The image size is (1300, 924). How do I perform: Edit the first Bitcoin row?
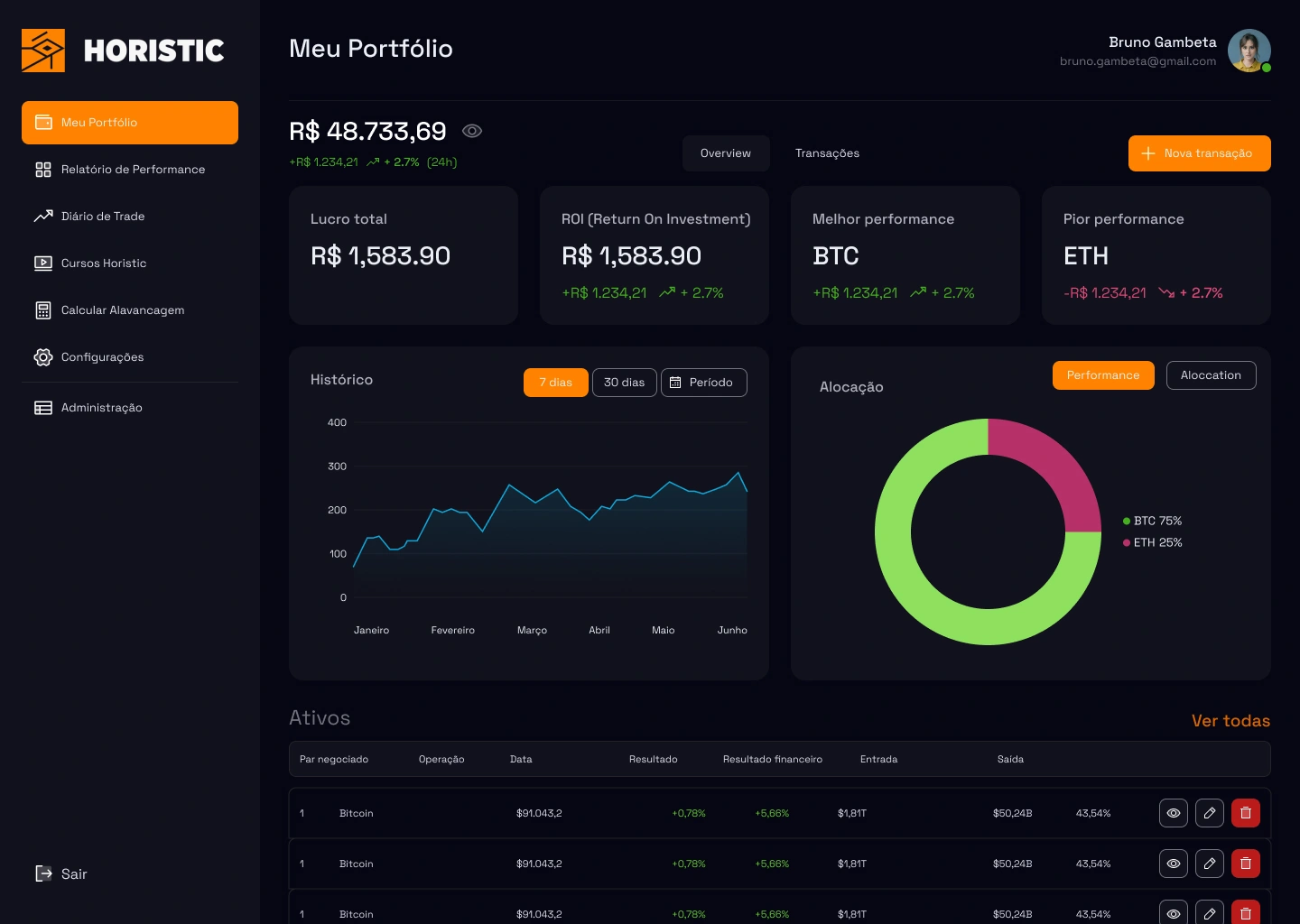pos(1209,813)
